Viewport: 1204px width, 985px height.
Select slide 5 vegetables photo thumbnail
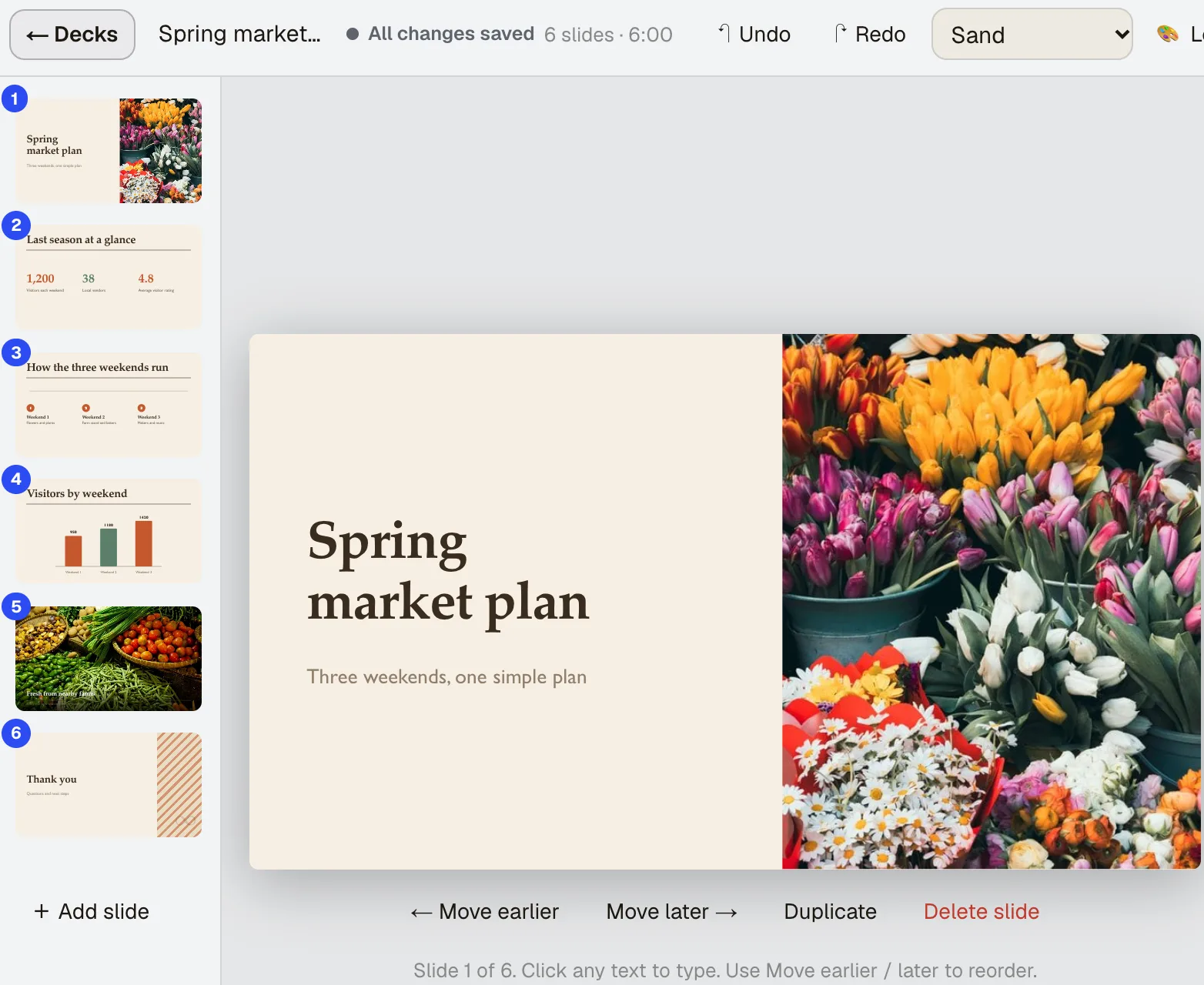[x=109, y=659]
